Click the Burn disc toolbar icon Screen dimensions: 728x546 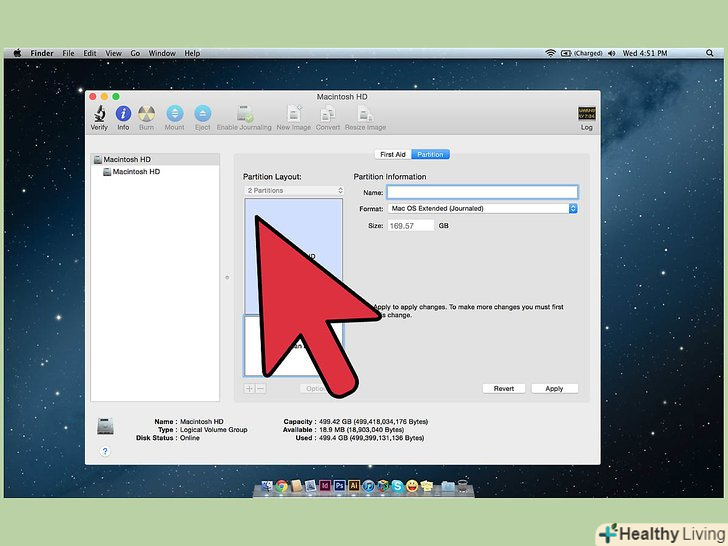[x=146, y=113]
